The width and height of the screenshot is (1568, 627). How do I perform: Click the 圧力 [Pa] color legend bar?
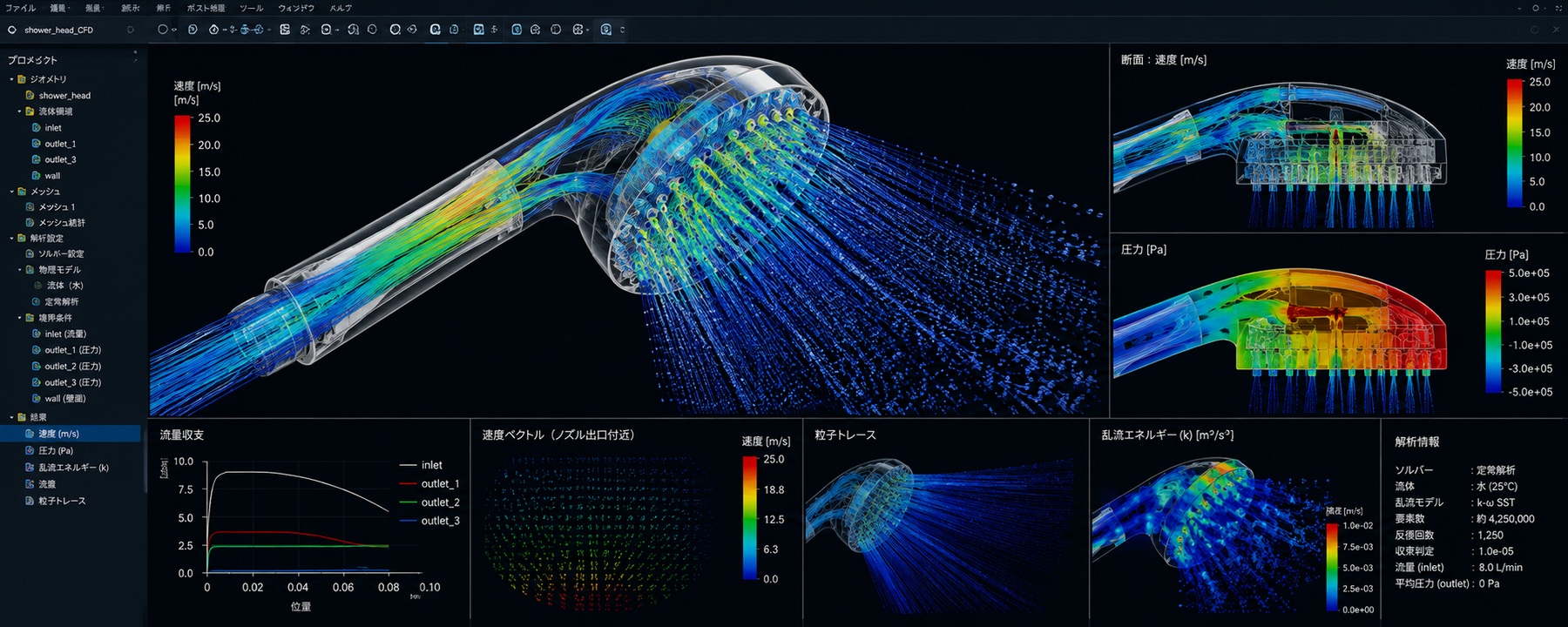[x=1493, y=332]
